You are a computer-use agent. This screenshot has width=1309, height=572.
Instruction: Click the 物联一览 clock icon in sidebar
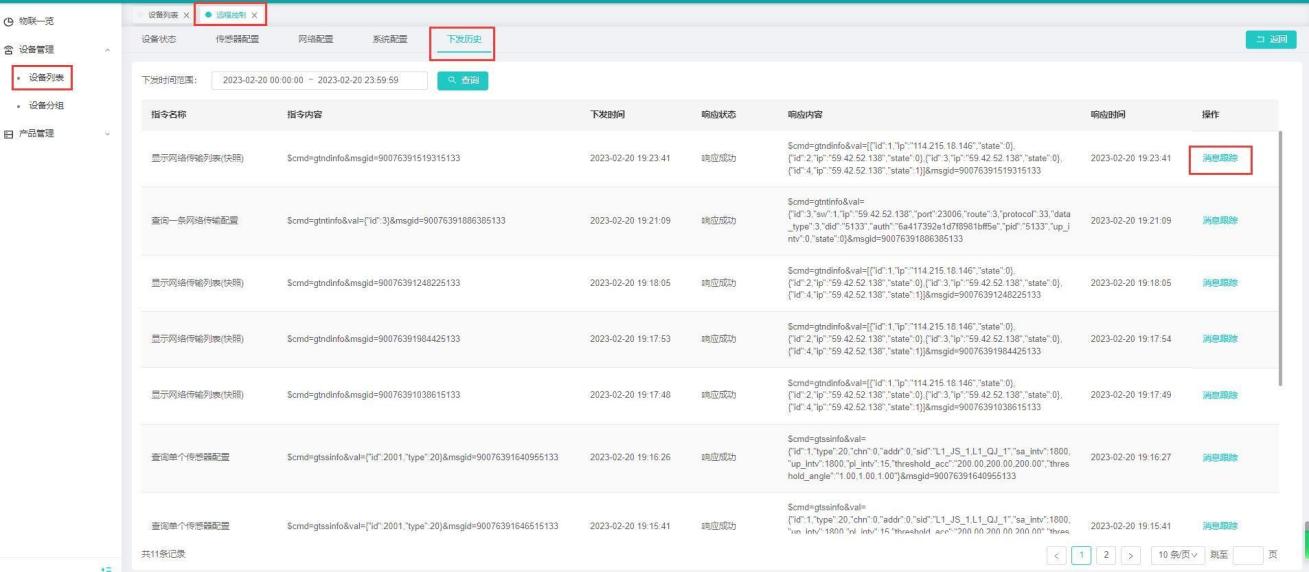(x=8, y=21)
